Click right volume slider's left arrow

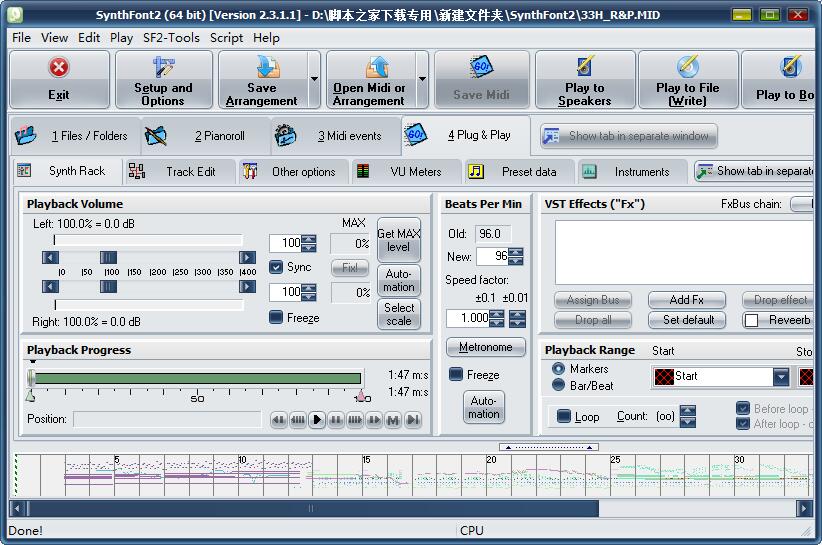pyautogui.click(x=50, y=287)
